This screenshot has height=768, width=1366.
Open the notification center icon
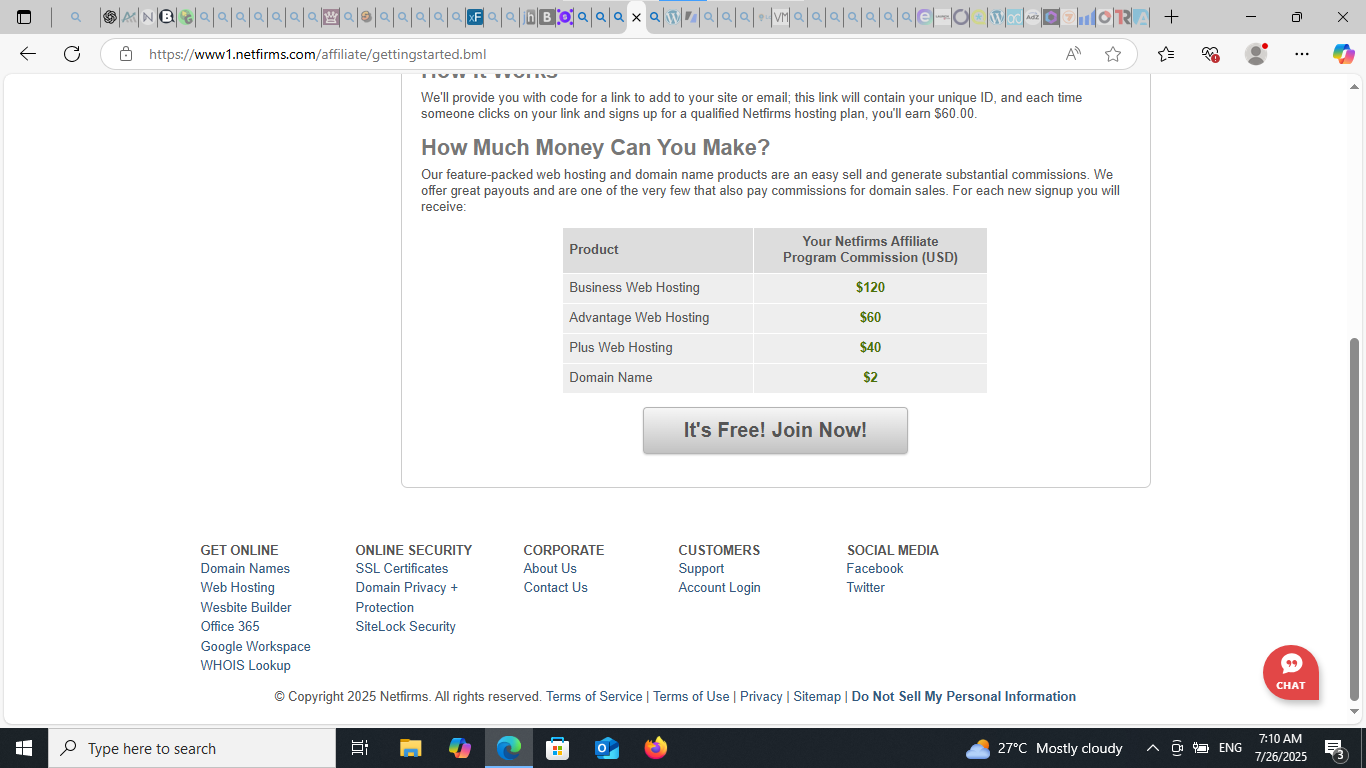tap(1334, 748)
